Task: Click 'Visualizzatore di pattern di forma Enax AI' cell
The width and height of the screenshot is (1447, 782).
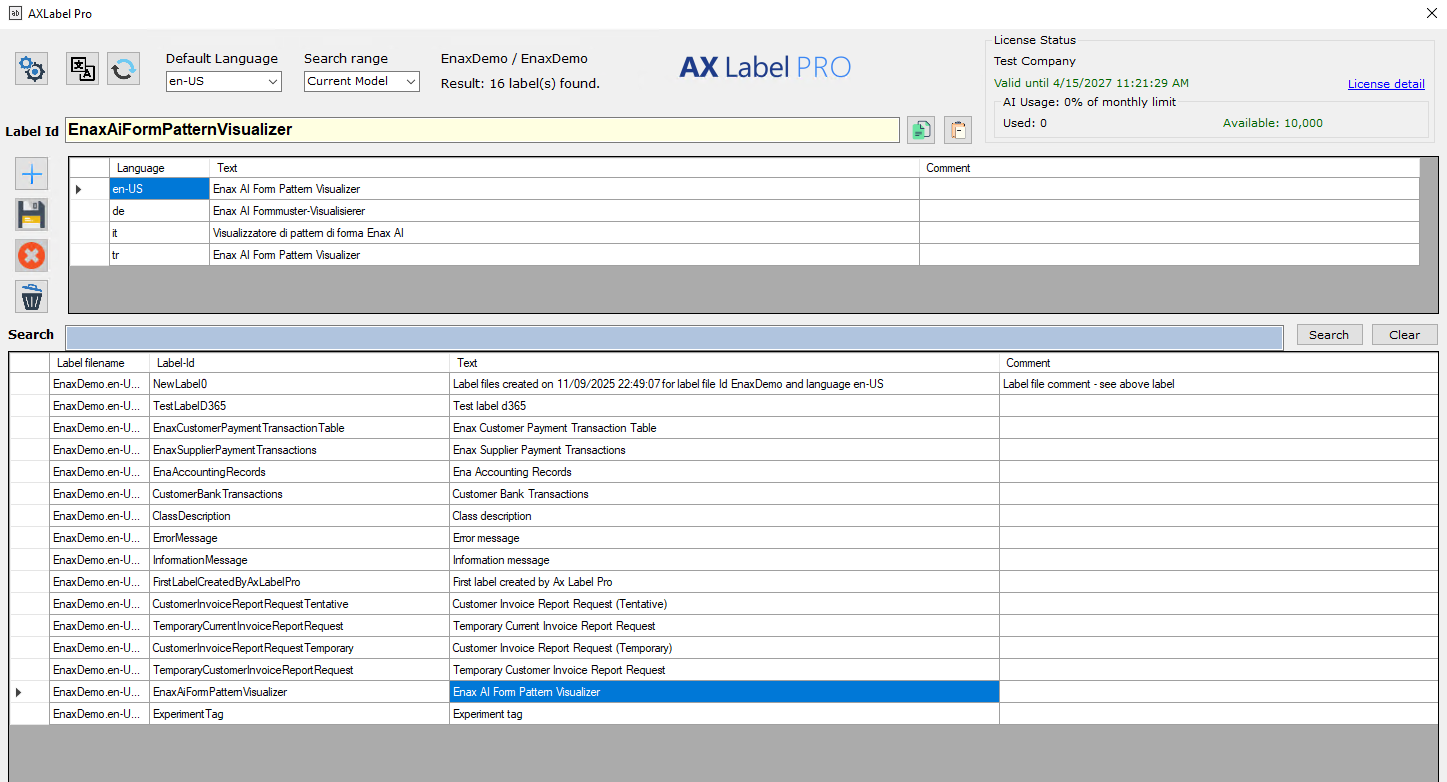Action: 564,233
